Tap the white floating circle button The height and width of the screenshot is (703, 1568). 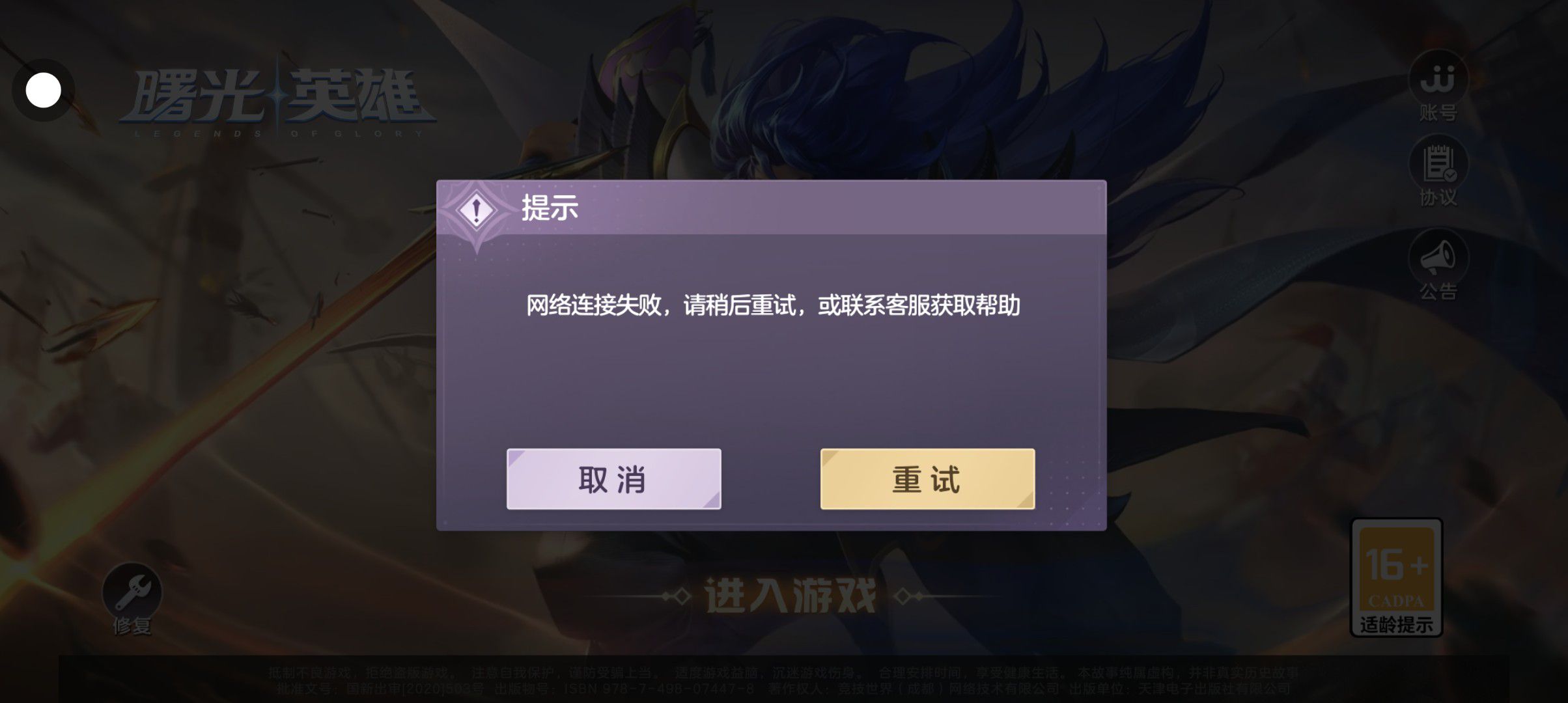(x=43, y=90)
